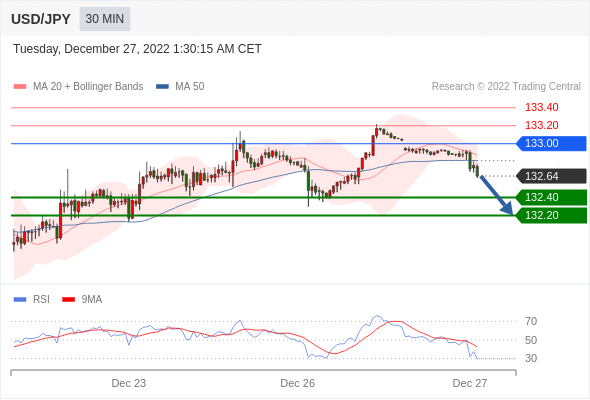The image size is (590, 400).
Task: Click the 133.00 blue pivot price tag
Action: [x=551, y=143]
